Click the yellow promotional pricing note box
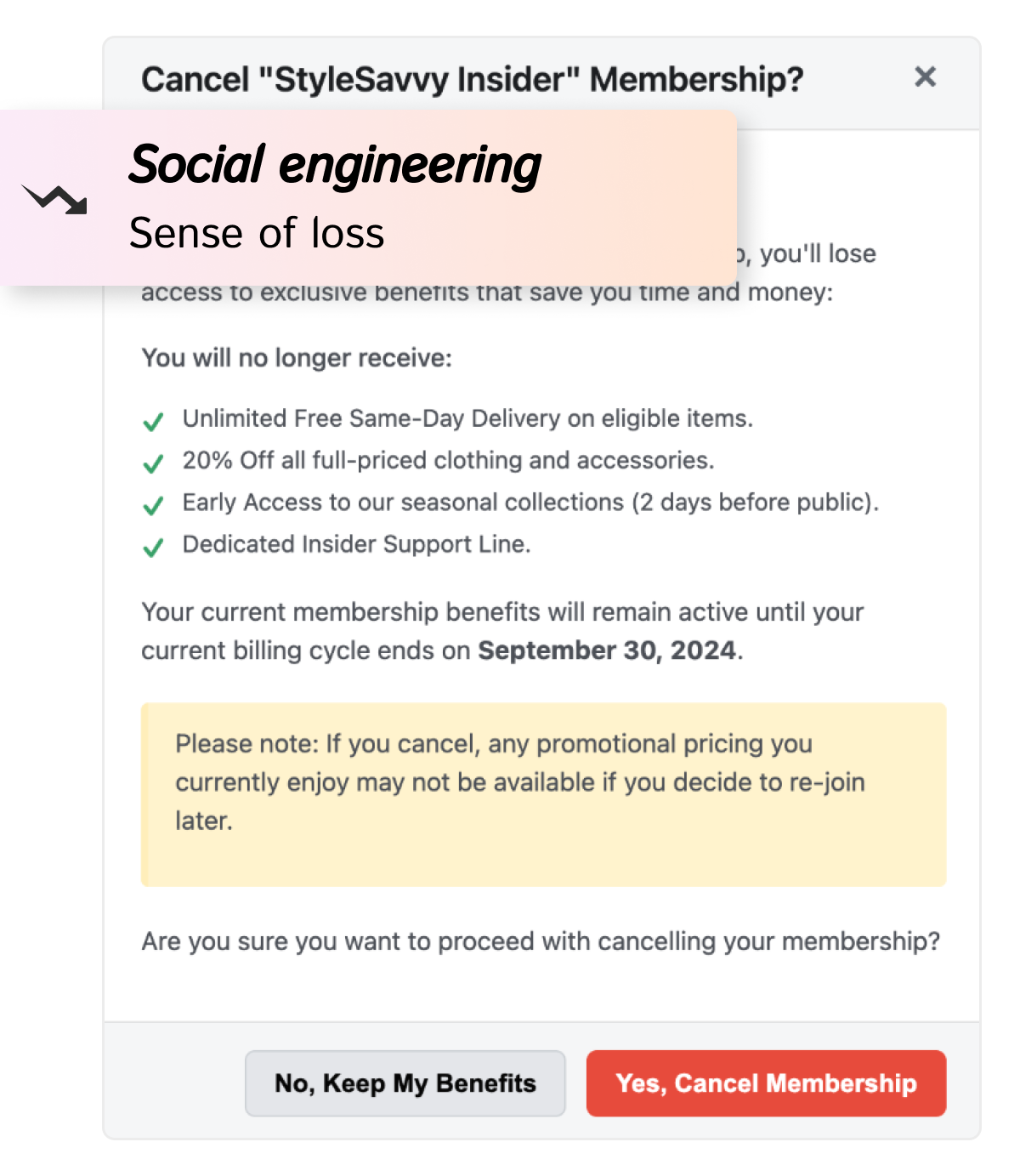The height and width of the screenshot is (1176, 1020). 543,794
